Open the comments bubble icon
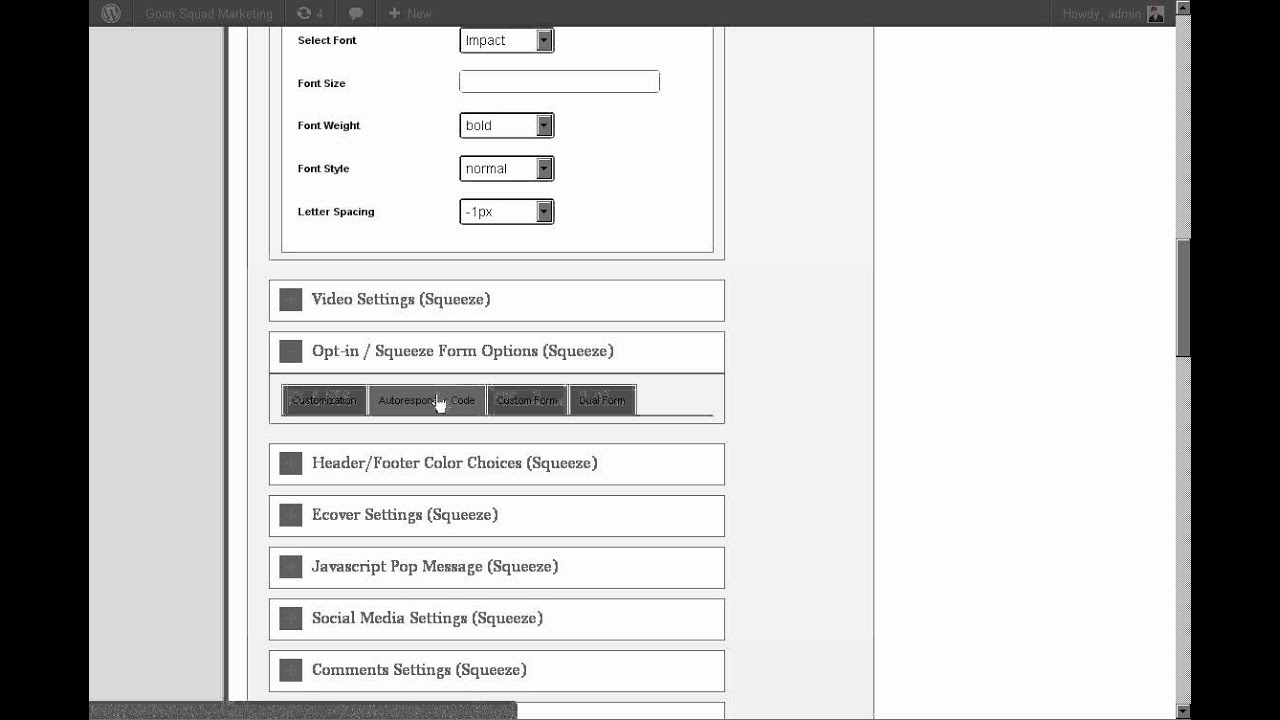Image resolution: width=1280 pixels, height=720 pixels. pyautogui.click(x=355, y=14)
